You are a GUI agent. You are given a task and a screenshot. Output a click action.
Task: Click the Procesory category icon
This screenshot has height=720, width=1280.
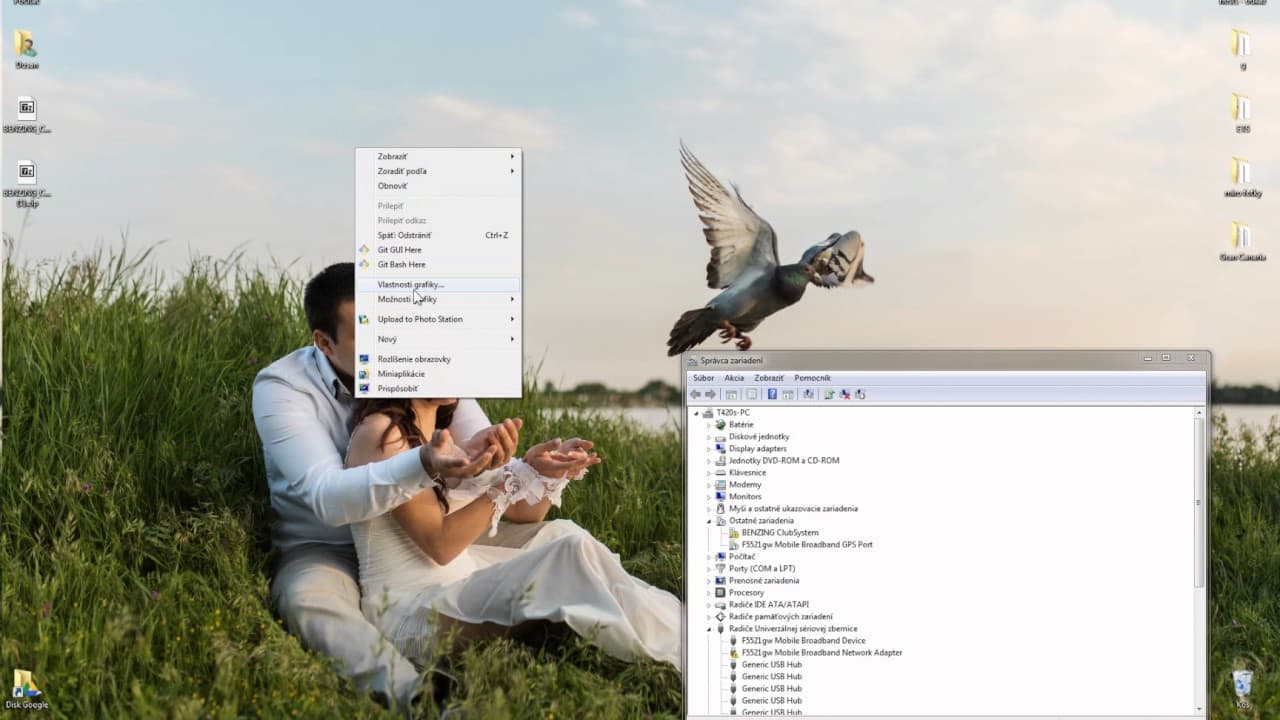click(x=720, y=593)
